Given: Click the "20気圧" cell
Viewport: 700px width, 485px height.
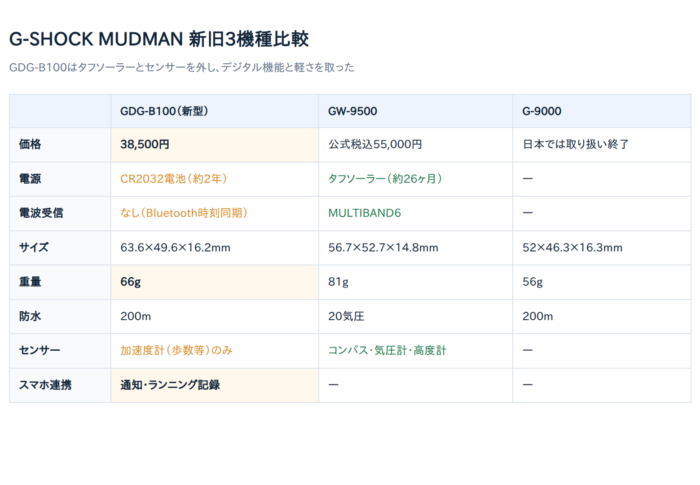Looking at the screenshot, I should [x=416, y=317].
